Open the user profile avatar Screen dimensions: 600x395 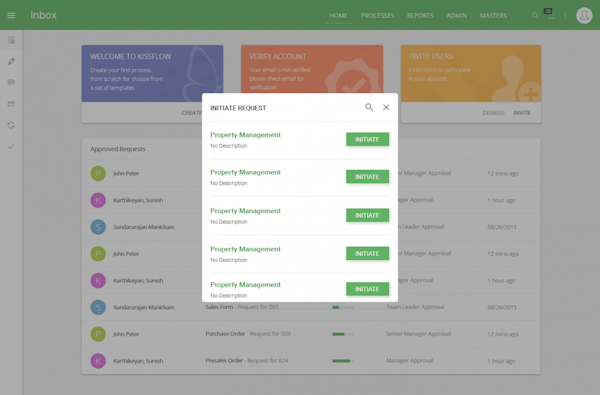pos(584,15)
